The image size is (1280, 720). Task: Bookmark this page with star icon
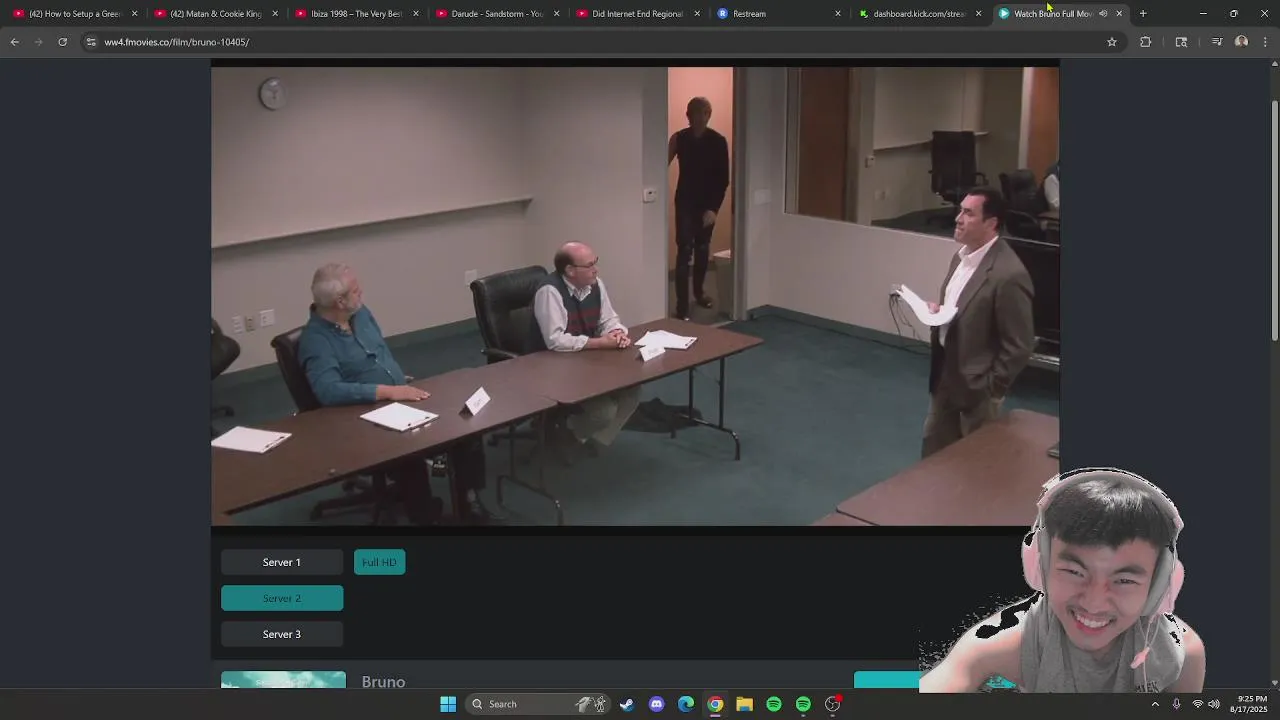click(1111, 42)
